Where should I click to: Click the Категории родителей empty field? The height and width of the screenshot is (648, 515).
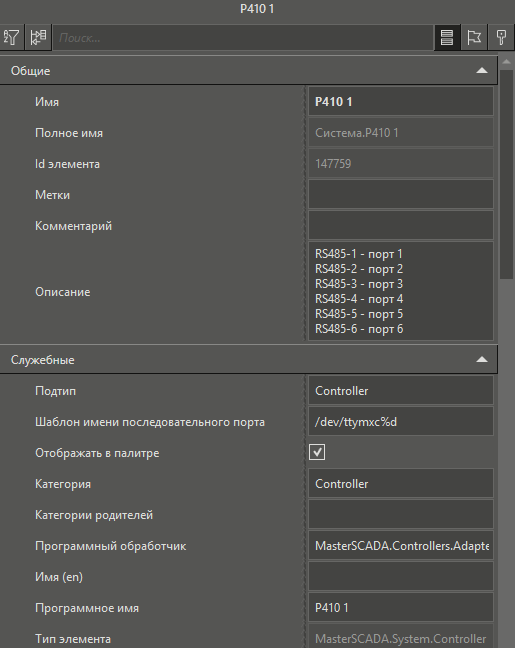pyautogui.click(x=401, y=515)
